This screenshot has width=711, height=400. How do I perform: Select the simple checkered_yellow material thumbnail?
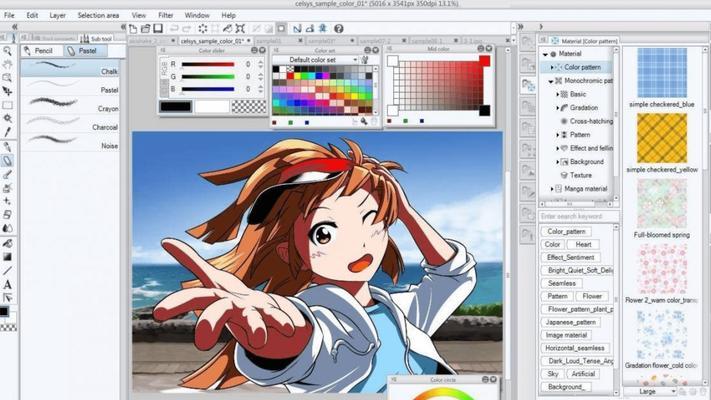pos(662,138)
